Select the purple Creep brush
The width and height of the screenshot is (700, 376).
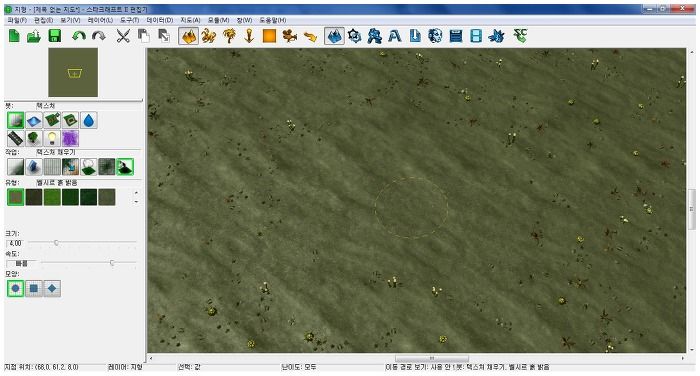tap(71, 138)
